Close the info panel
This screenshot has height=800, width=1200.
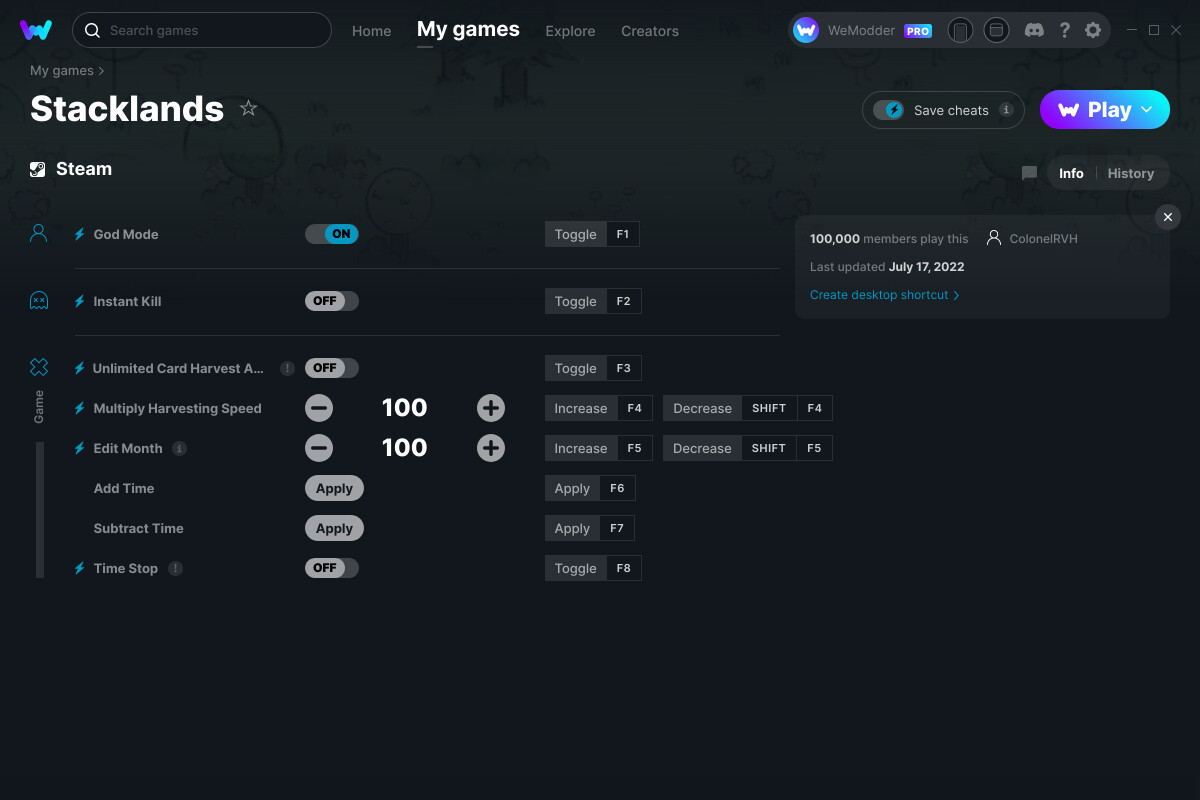(1167, 217)
